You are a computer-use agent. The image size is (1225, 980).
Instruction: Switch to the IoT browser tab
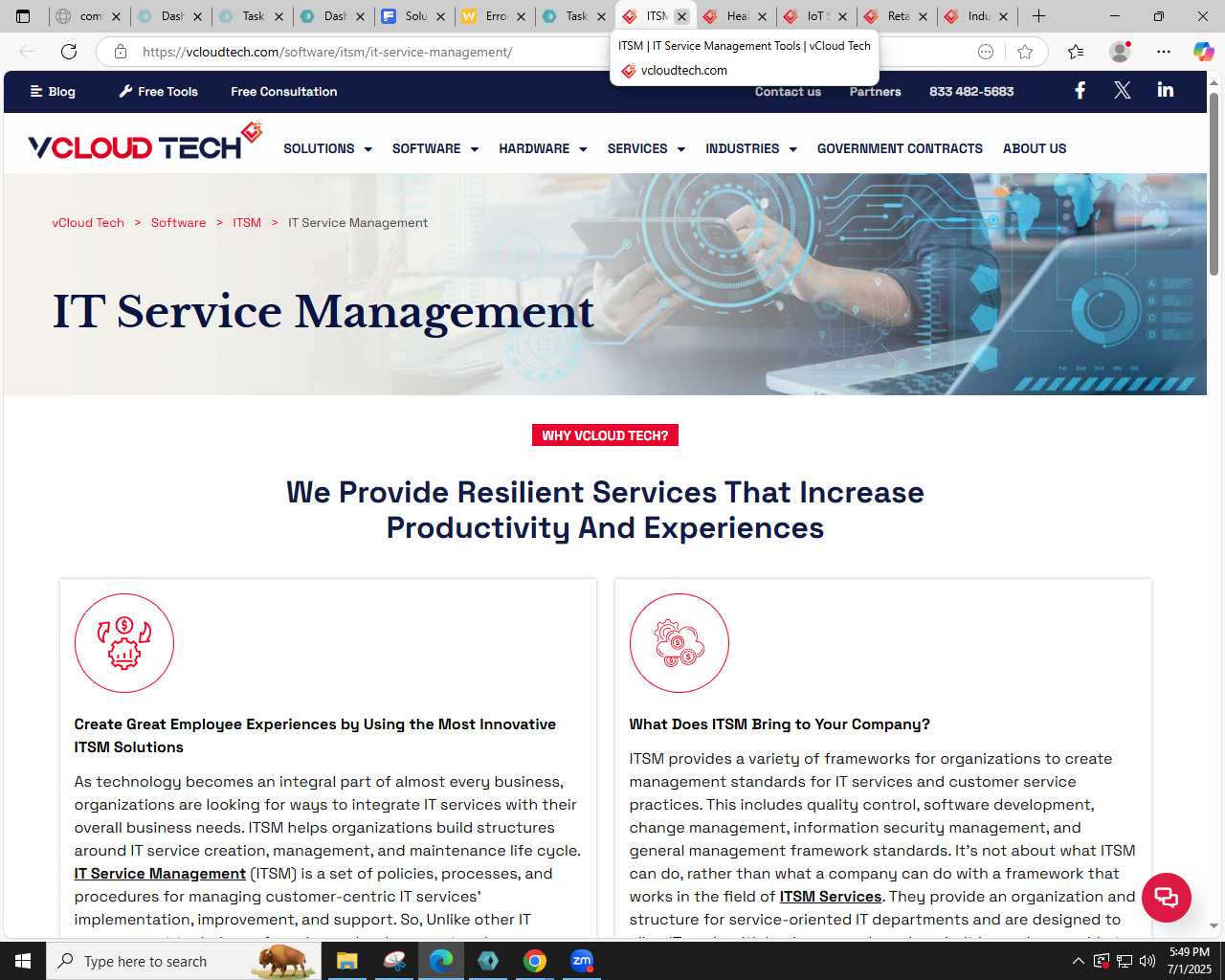point(816,16)
